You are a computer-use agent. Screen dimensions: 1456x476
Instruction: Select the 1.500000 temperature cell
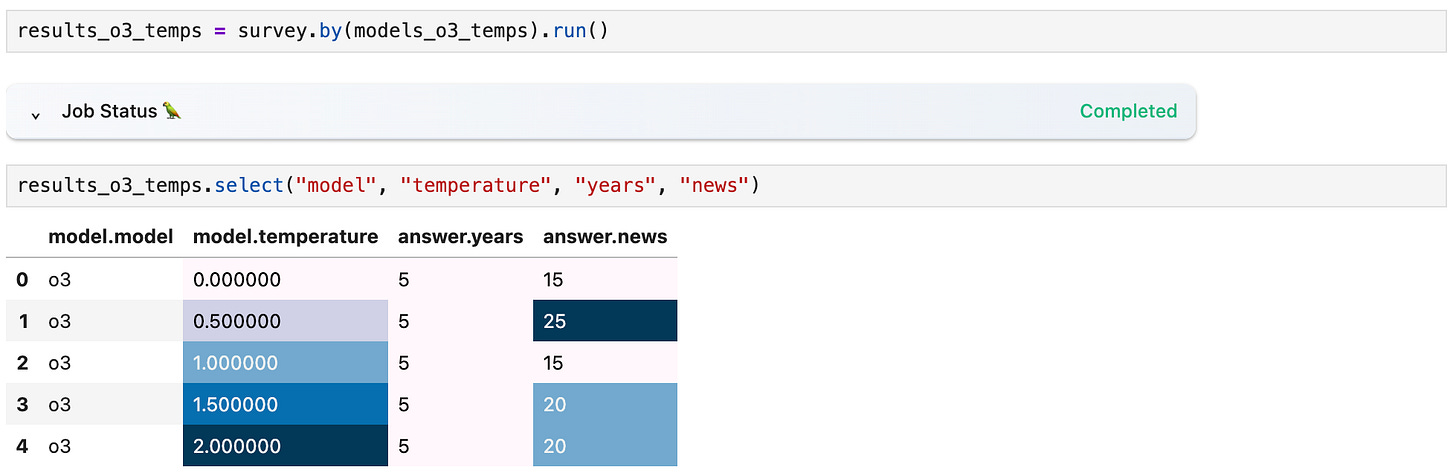click(x=285, y=404)
